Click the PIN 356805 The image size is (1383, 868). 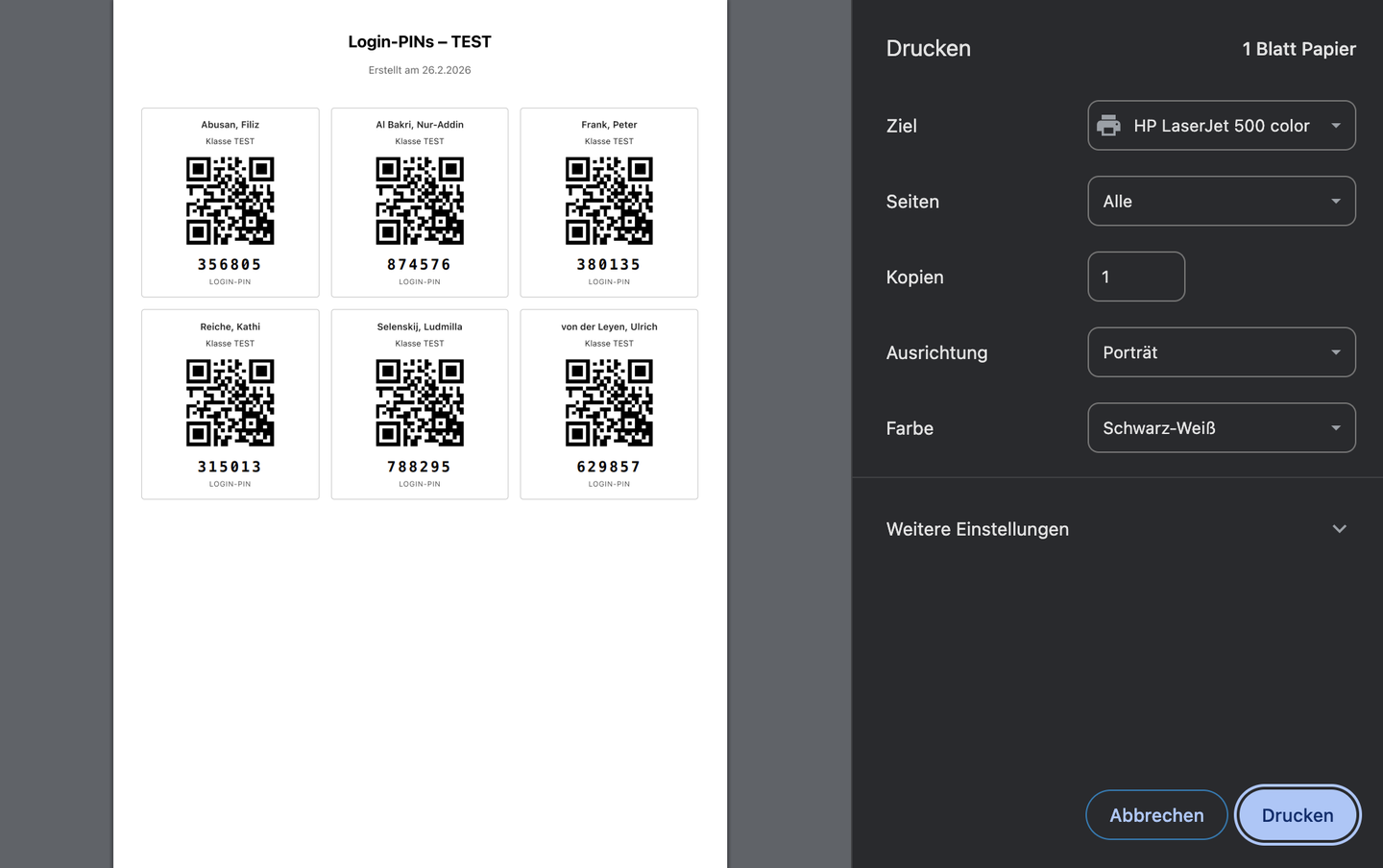coord(230,265)
